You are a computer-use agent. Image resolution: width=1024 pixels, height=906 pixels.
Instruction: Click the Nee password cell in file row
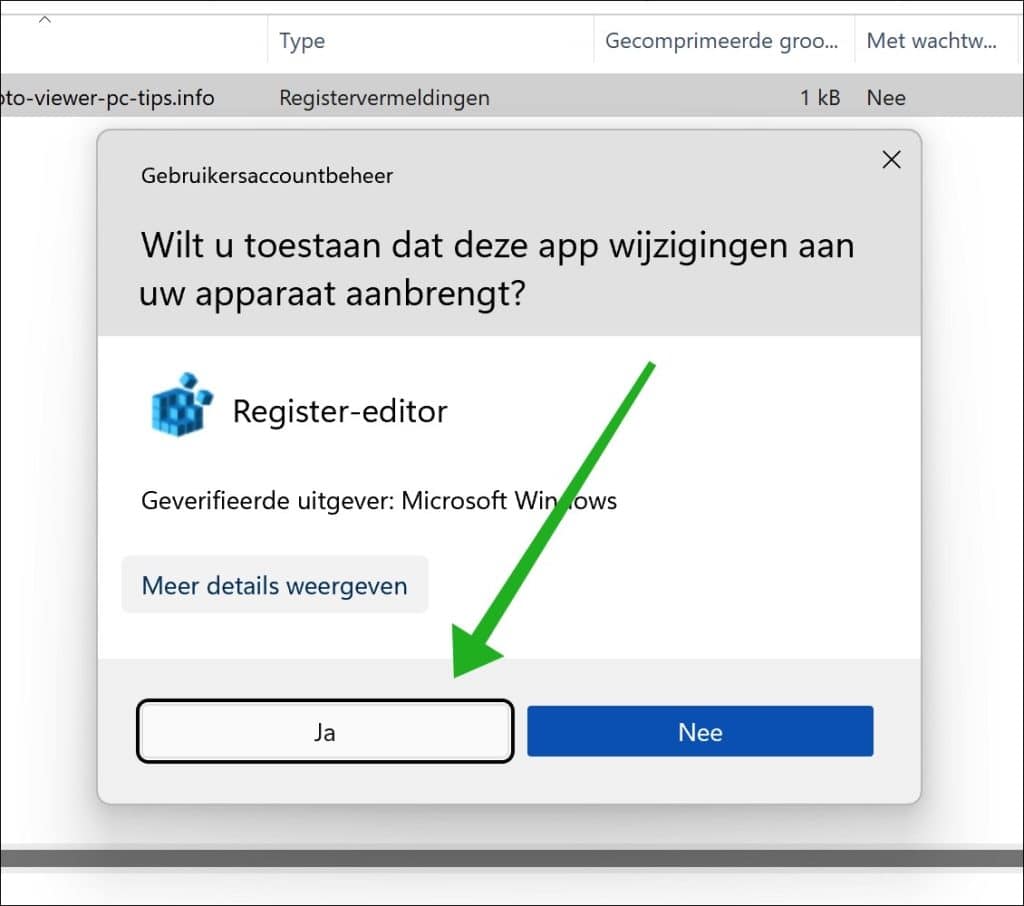[886, 98]
